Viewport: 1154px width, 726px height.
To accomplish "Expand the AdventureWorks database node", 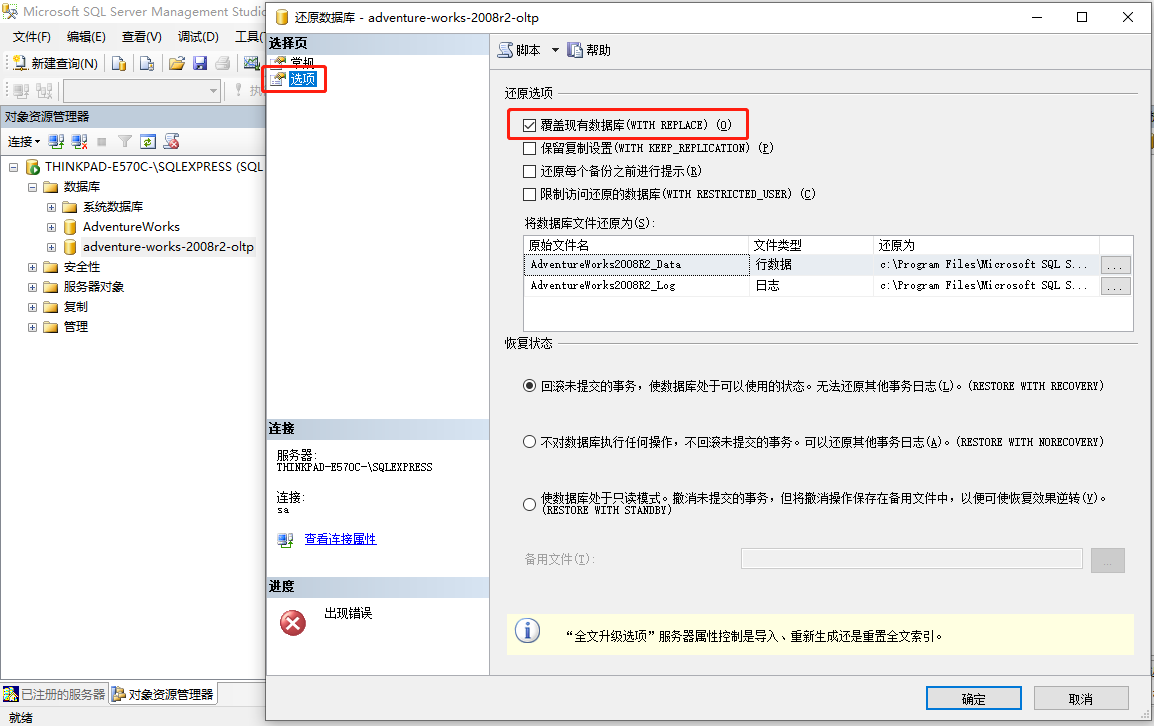I will tap(52, 227).
